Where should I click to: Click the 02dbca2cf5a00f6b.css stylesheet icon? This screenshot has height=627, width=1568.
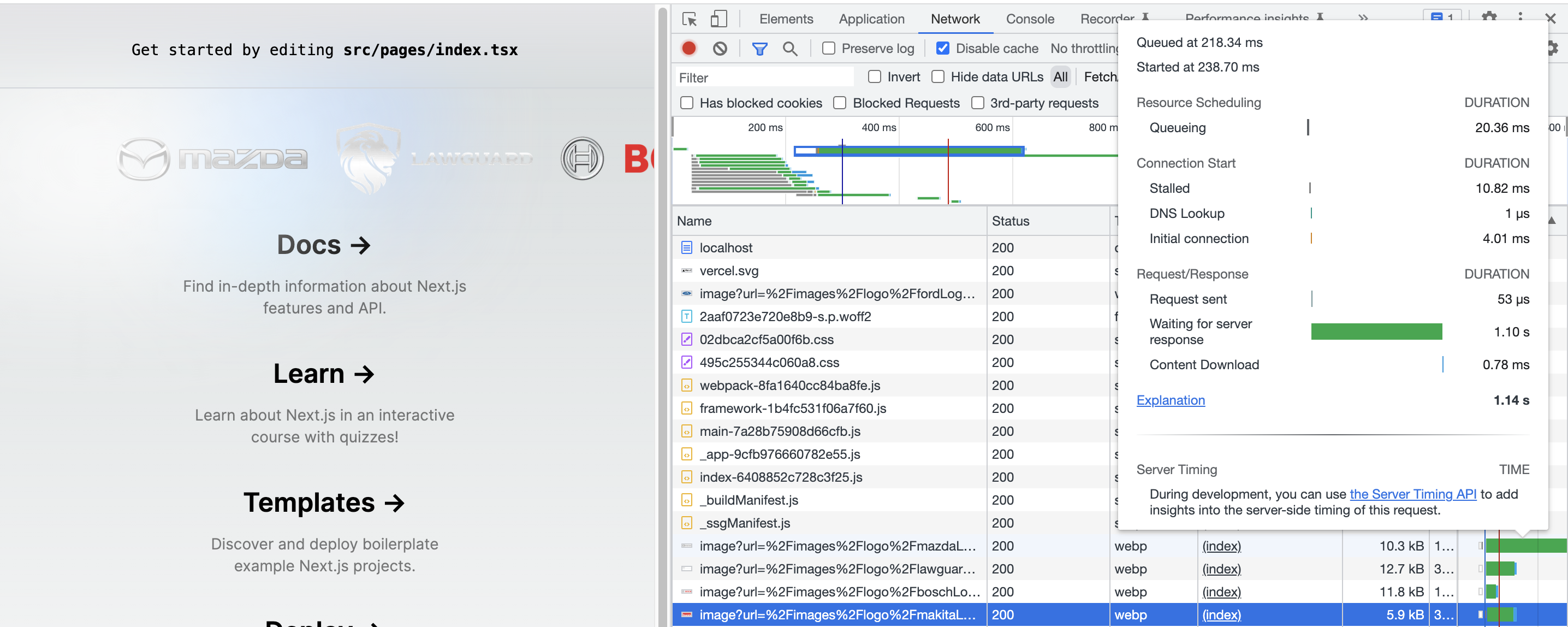[x=687, y=339]
